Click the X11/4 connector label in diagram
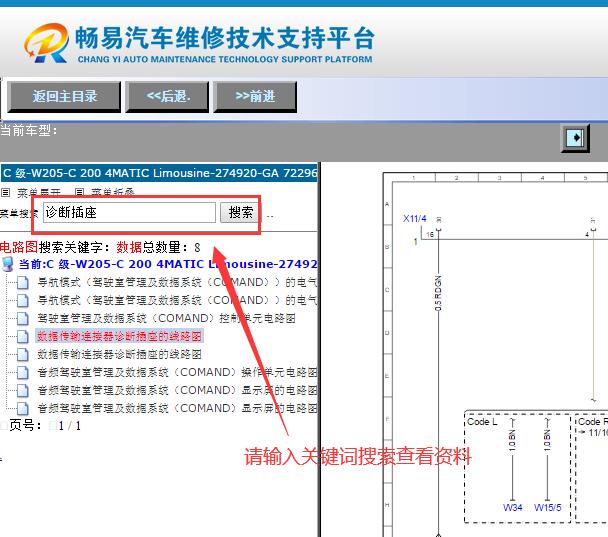Viewport: 608px width, 537px height. pos(415,219)
